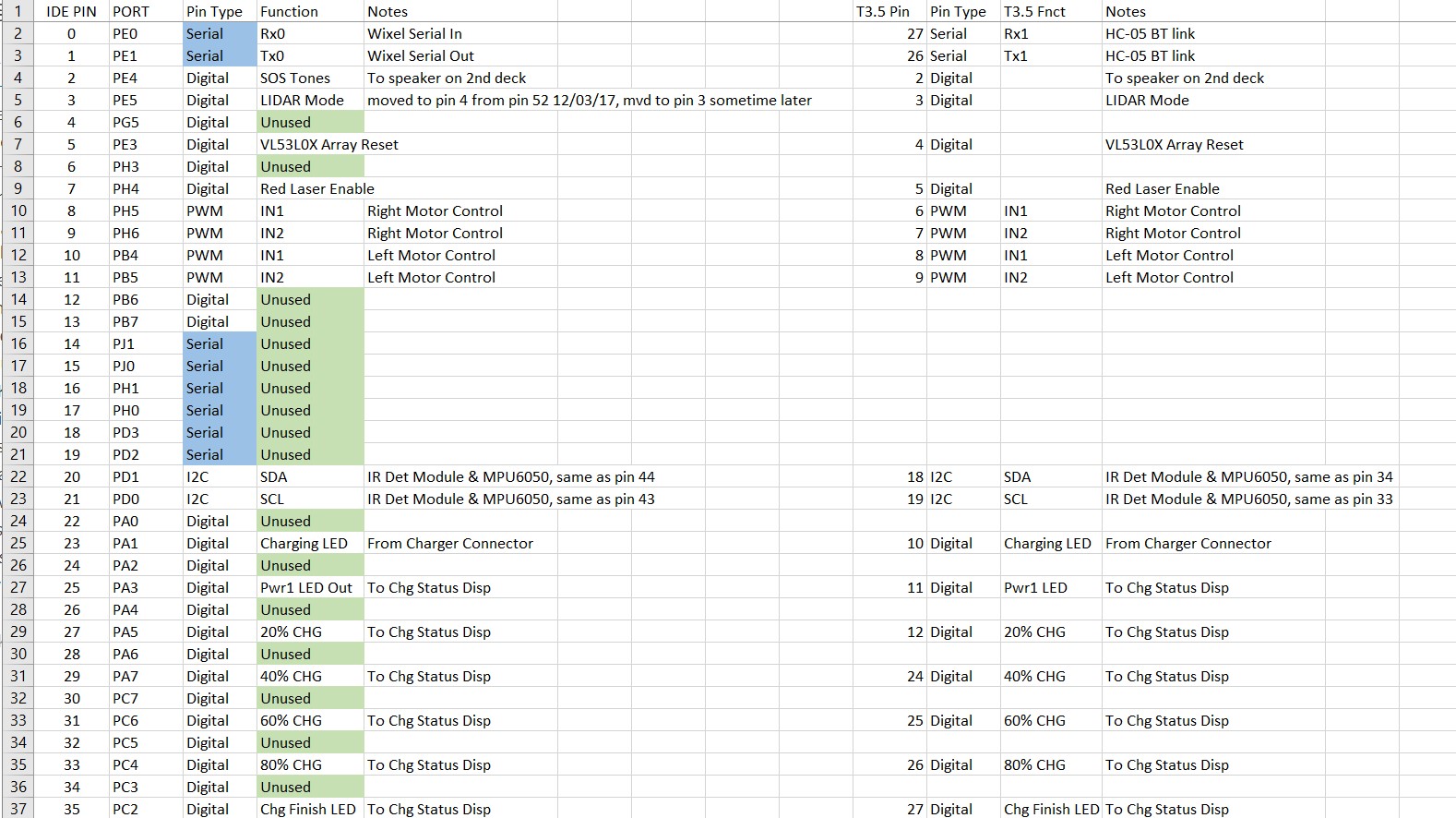Viewport: 1456px width, 818px height.
Task: Click the 'From Charger Connector' note in row 25
Action: pos(450,543)
